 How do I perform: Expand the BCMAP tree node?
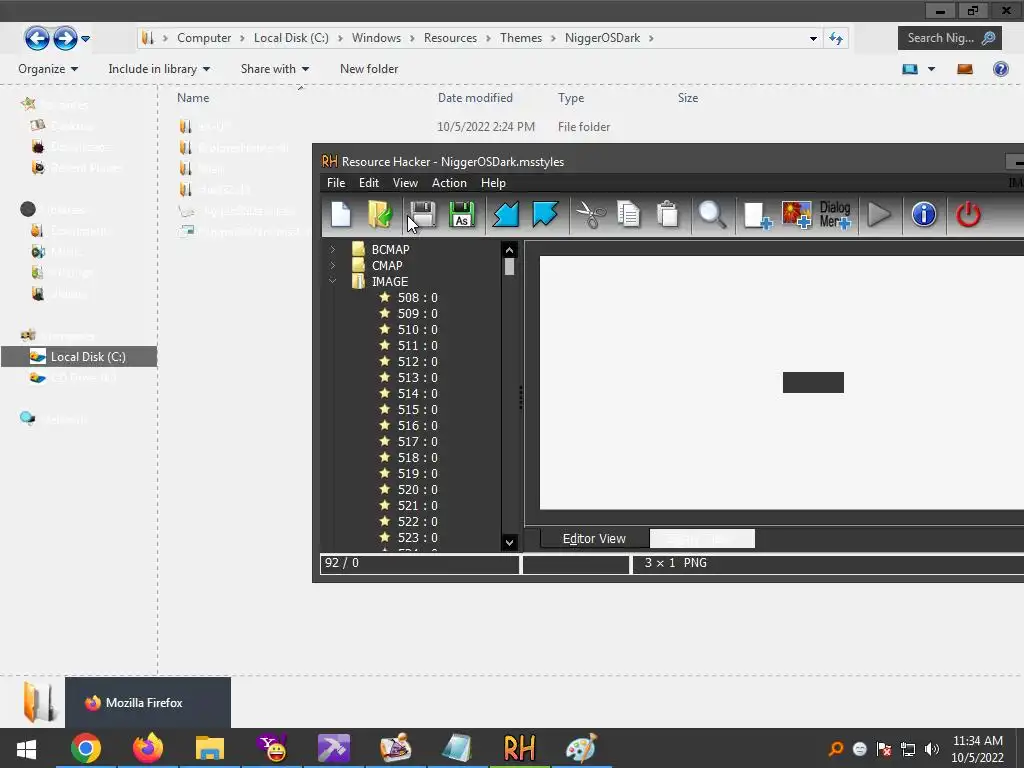pyautogui.click(x=332, y=249)
